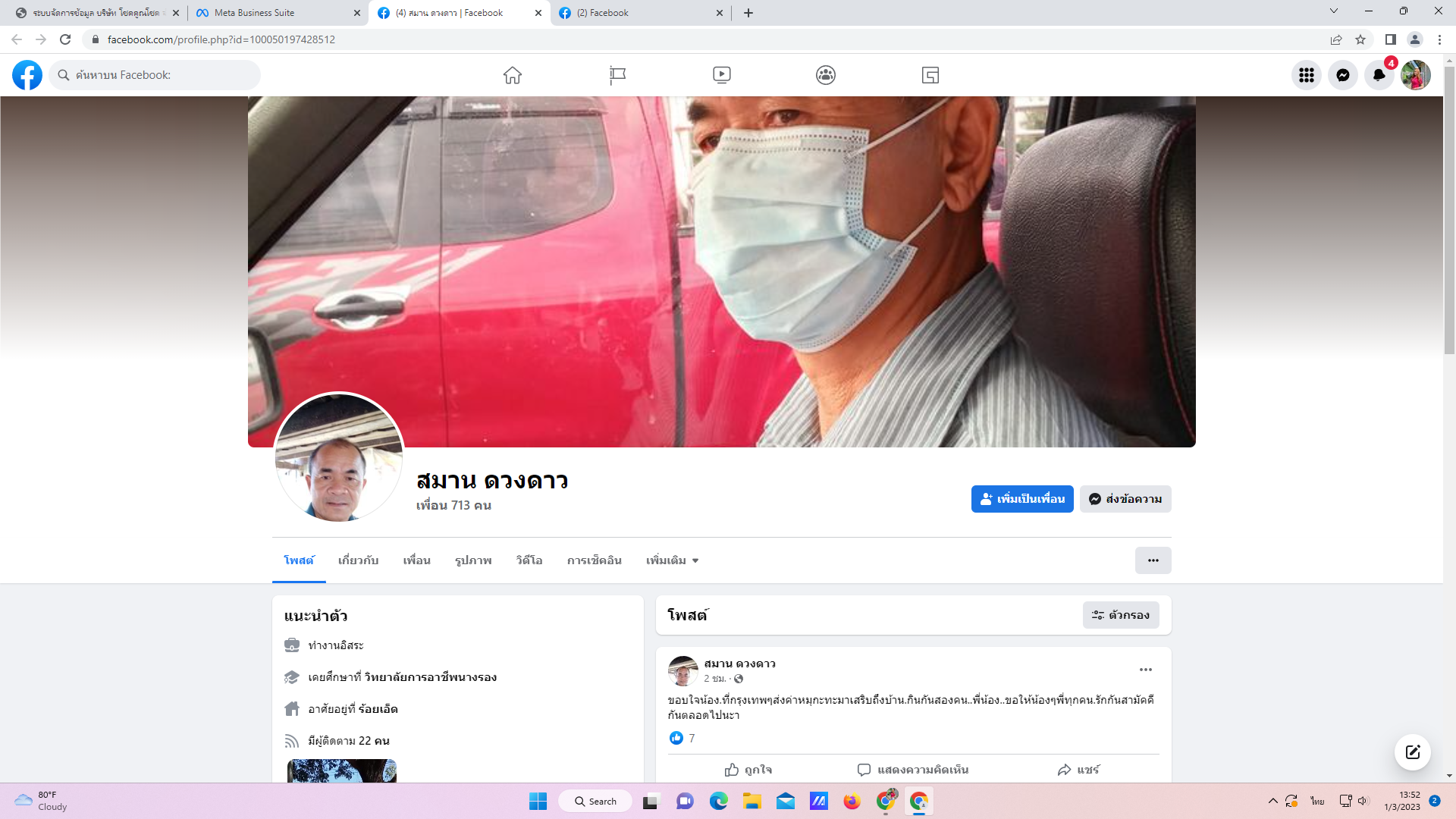The image size is (1456, 819).
Task: Open Microsoft Edge from the taskbar
Action: [x=718, y=802]
